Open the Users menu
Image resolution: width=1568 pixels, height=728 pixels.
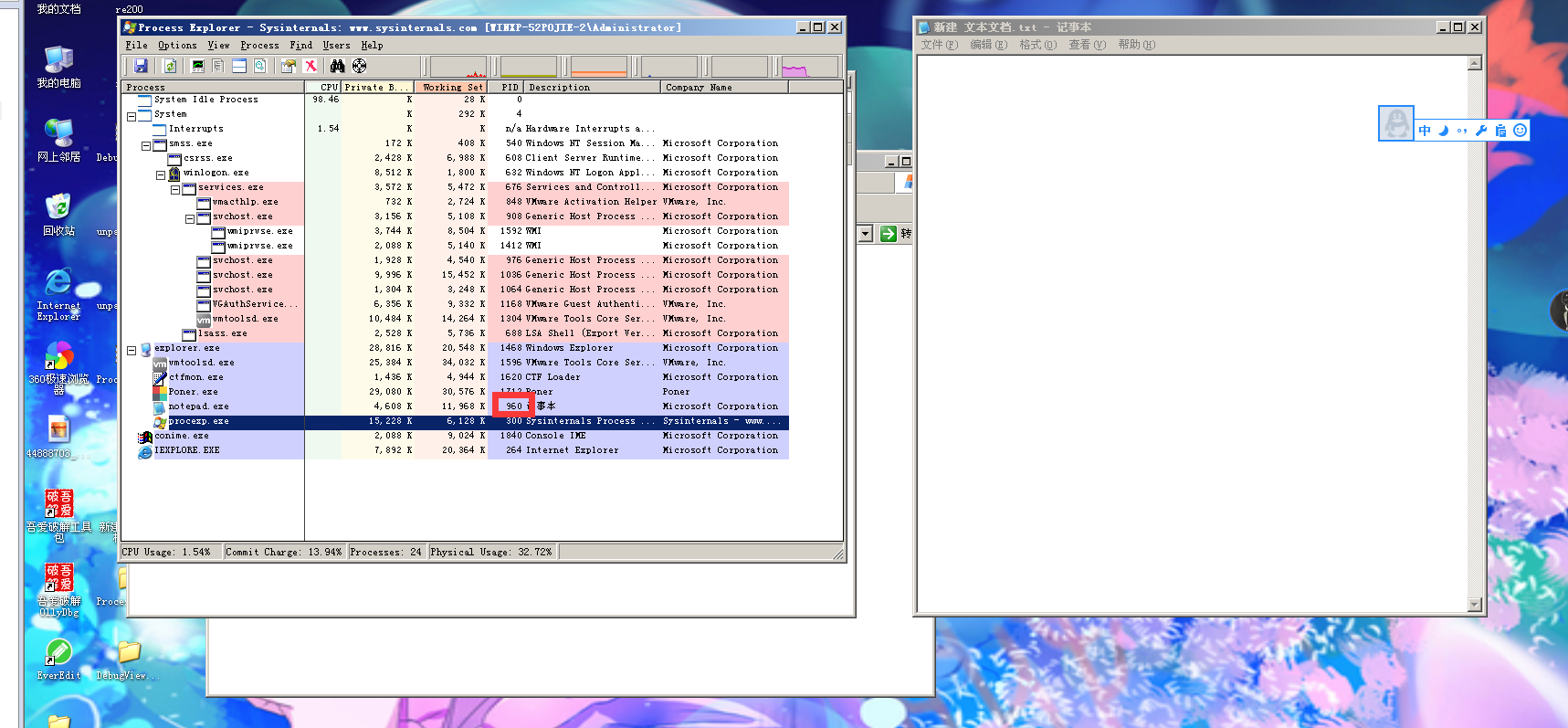pyautogui.click(x=336, y=45)
